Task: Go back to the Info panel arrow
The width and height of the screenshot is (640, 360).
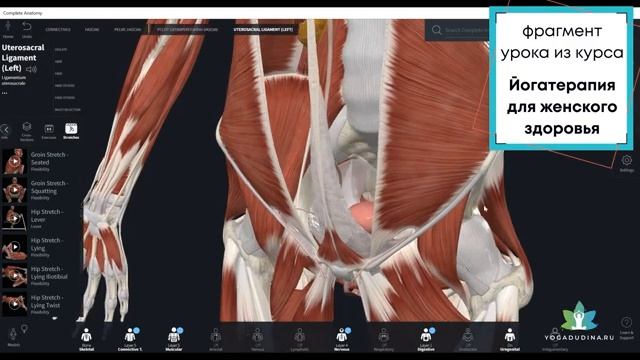Action: click(x=5, y=131)
